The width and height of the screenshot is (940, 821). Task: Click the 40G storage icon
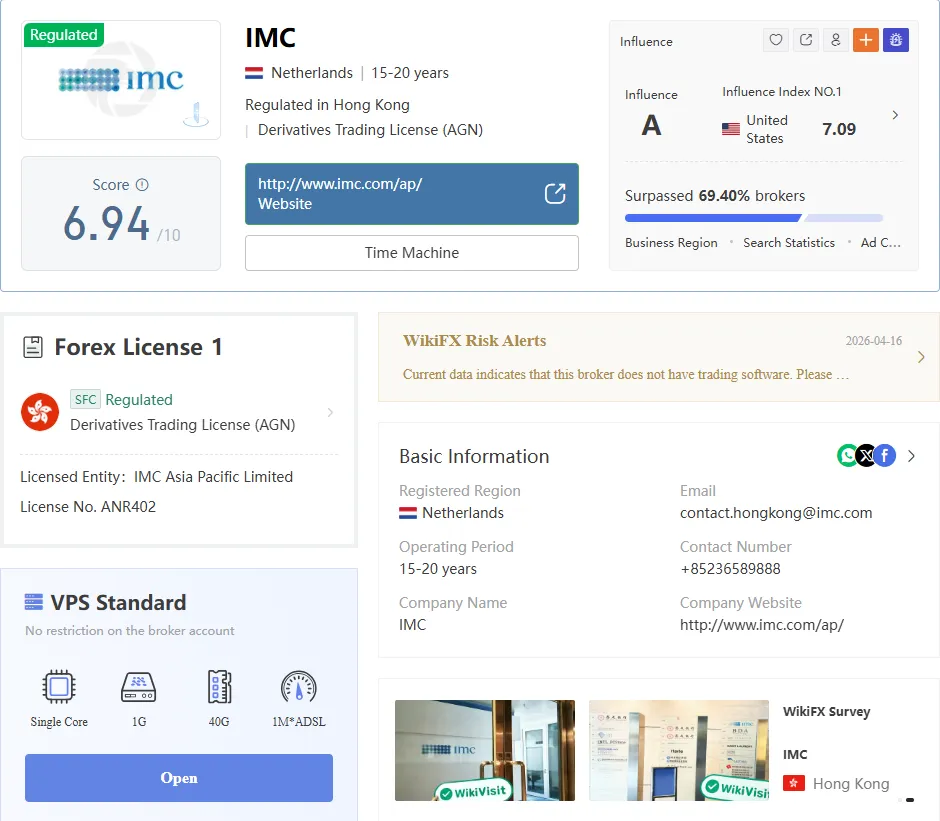(219, 686)
